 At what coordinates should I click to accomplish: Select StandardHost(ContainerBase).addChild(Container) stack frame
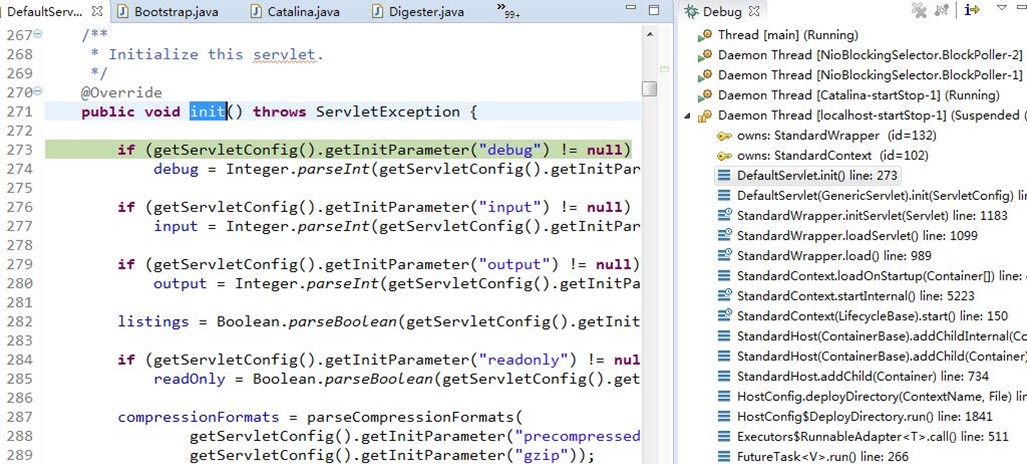pyautogui.click(x=882, y=357)
